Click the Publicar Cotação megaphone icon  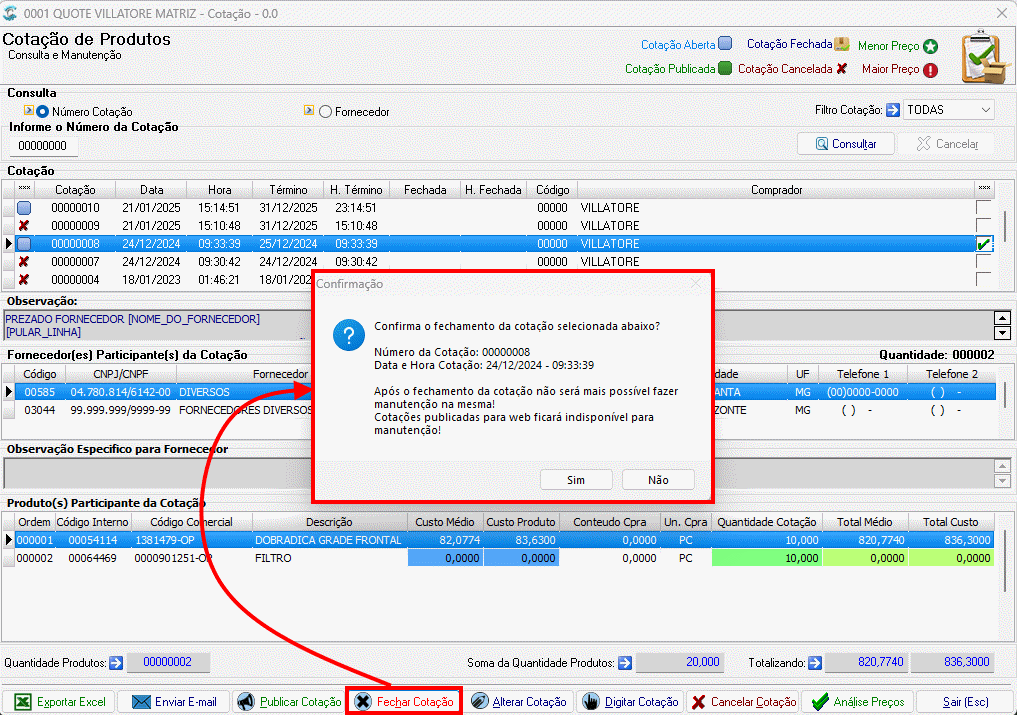click(245, 702)
